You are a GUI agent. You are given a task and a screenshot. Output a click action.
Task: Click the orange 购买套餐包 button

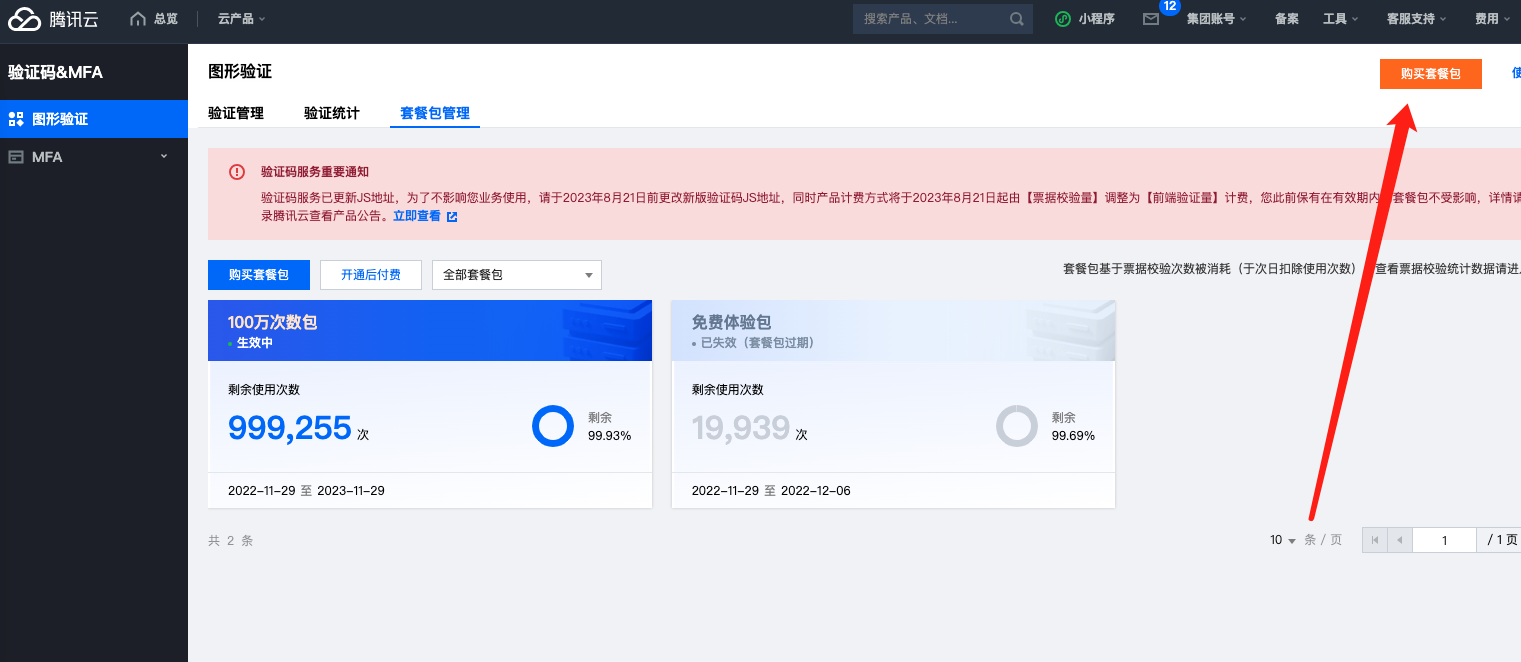click(1430, 74)
